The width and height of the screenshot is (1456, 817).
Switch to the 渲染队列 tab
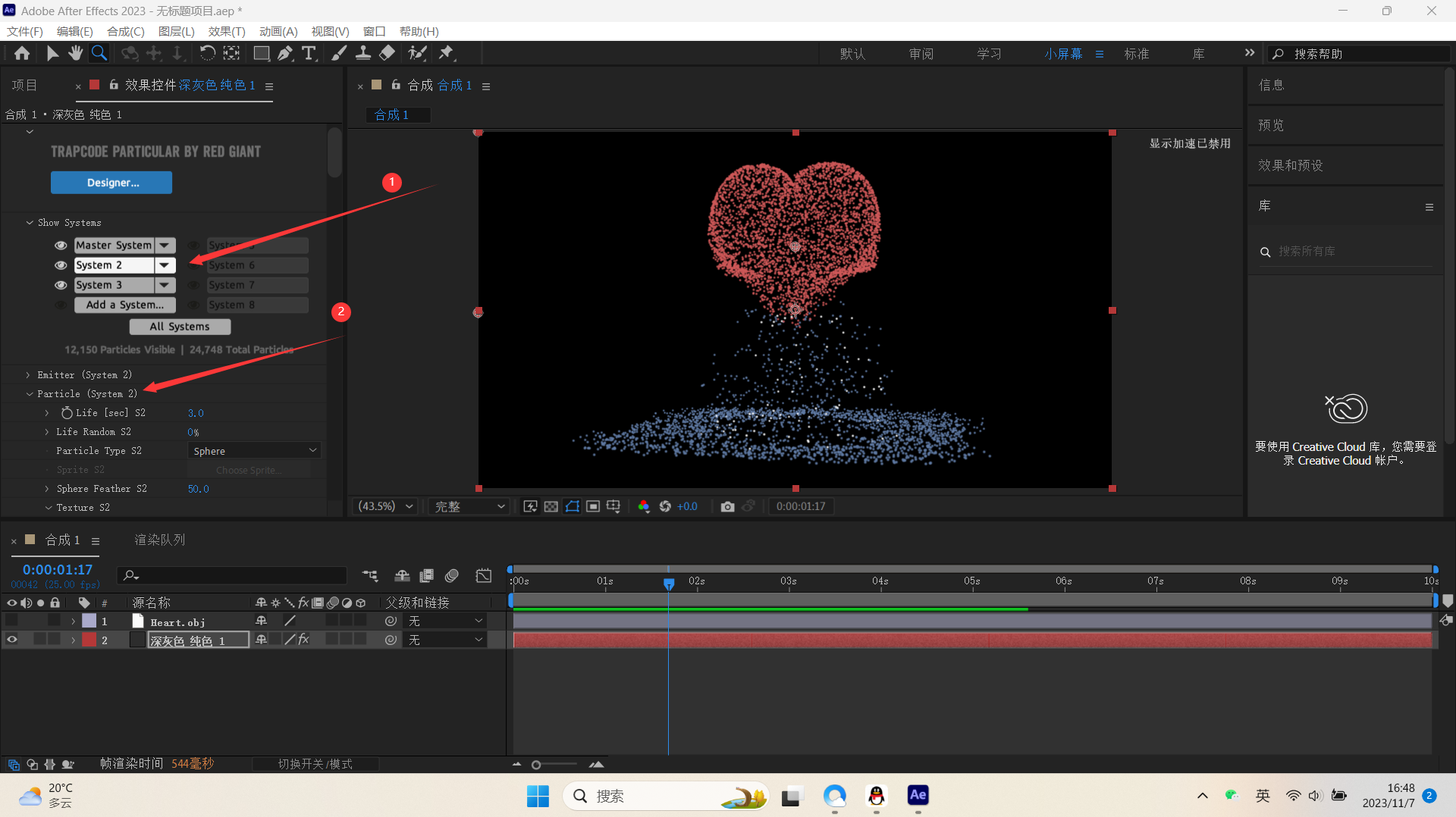(160, 540)
